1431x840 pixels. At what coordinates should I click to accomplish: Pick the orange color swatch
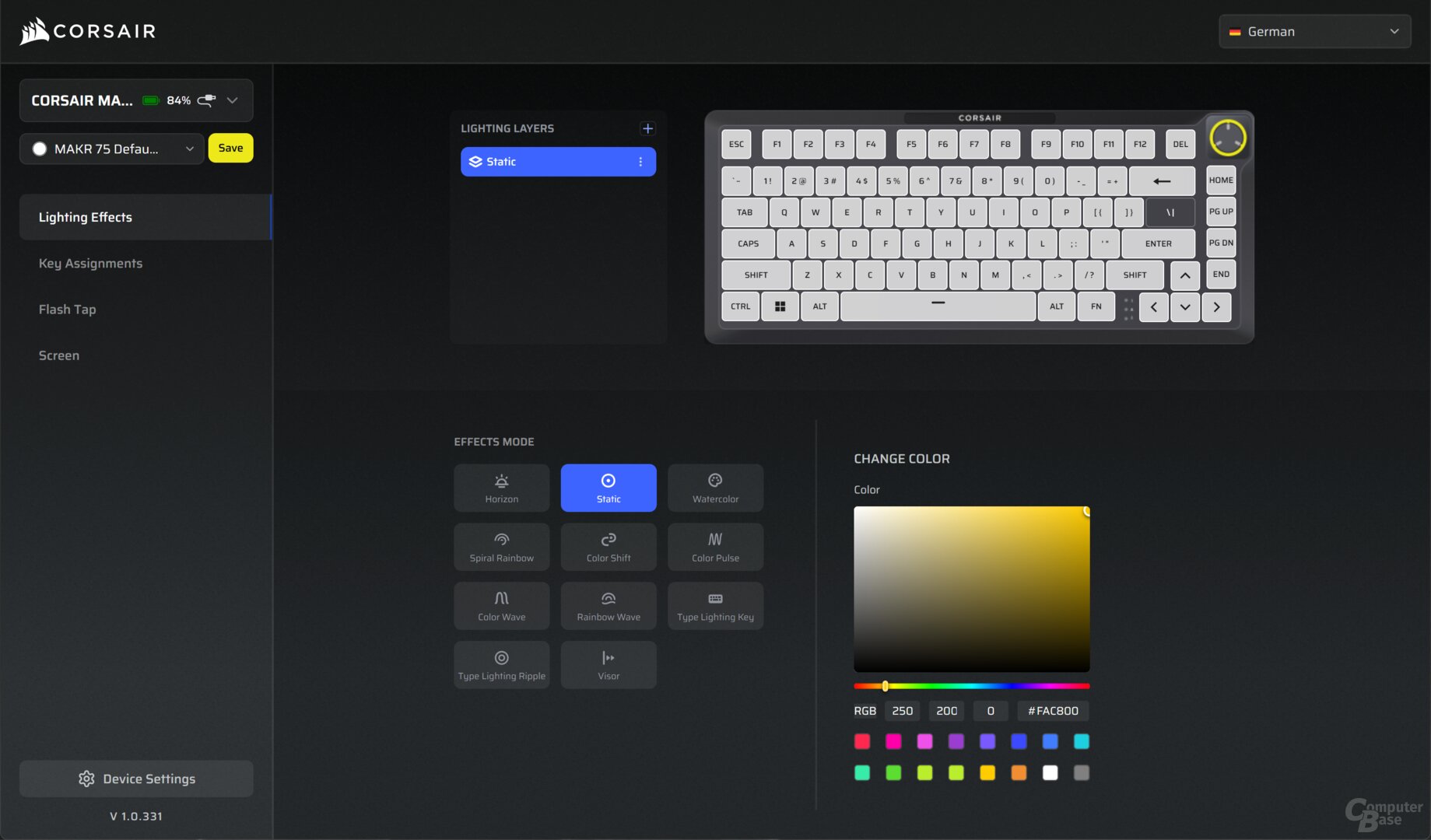[x=1019, y=772]
